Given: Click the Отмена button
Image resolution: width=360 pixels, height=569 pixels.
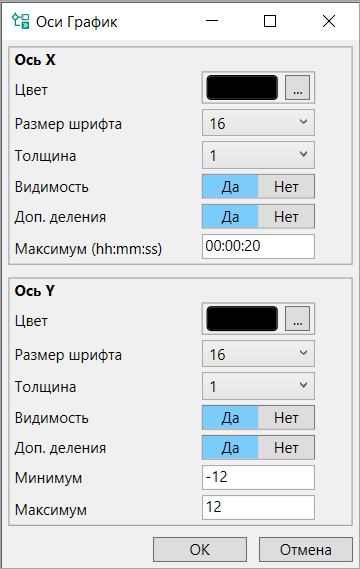Looking at the screenshot, I should [x=306, y=550].
